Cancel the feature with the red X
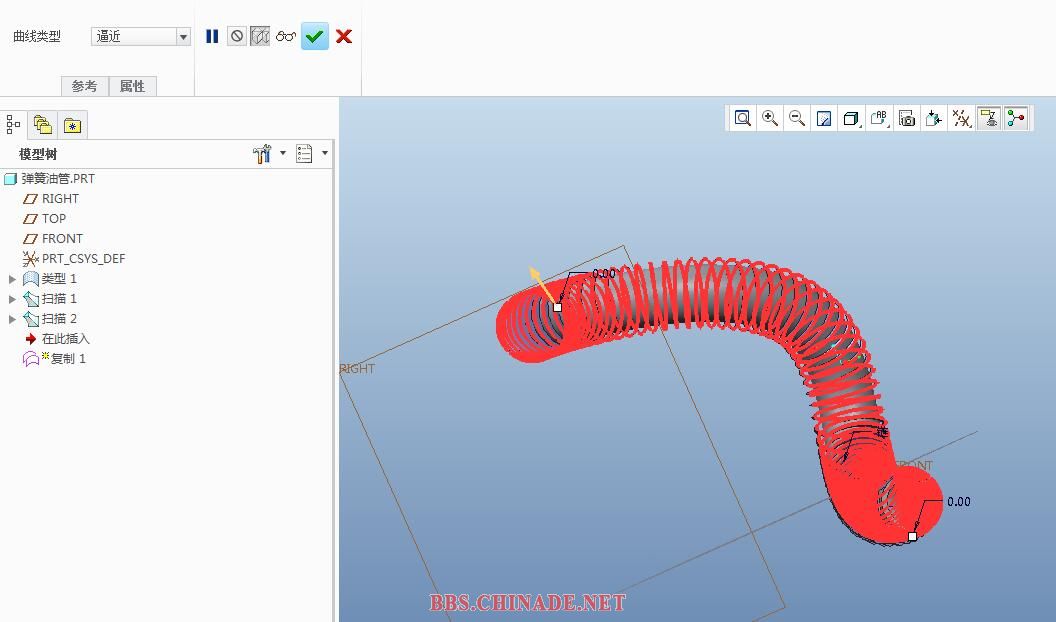This screenshot has height=622, width=1056. point(344,36)
